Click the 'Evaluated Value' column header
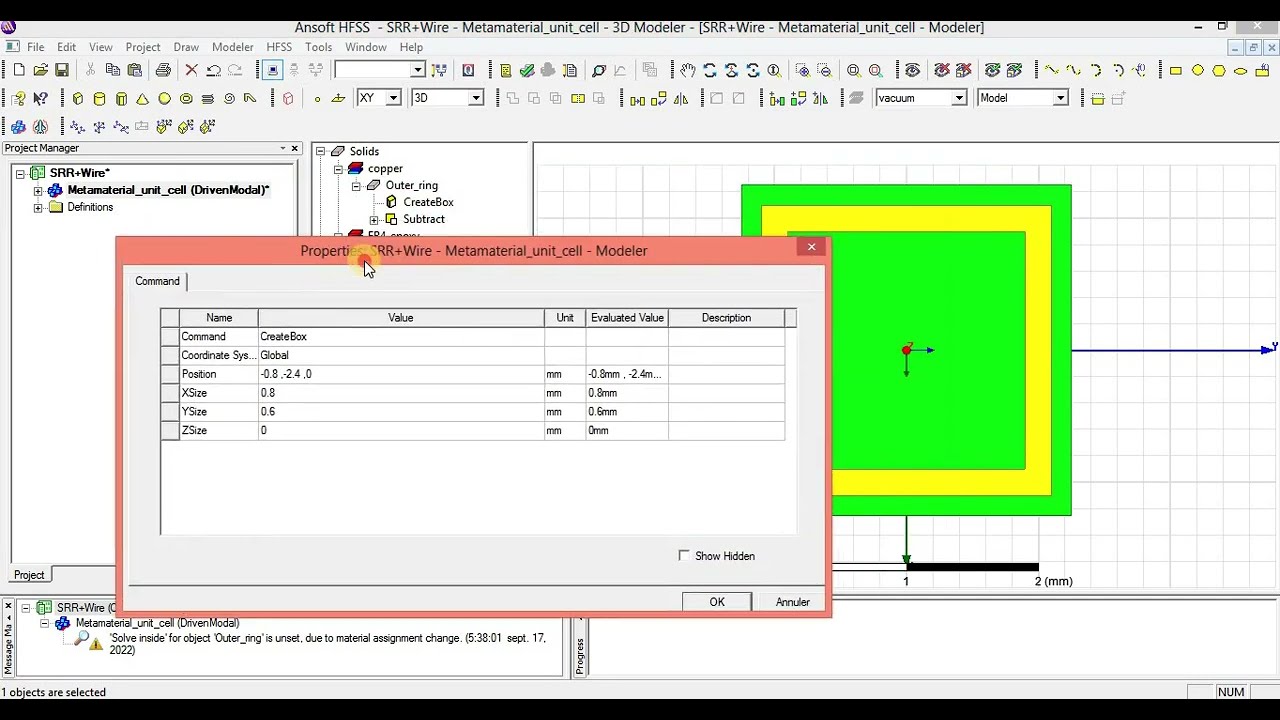Viewport: 1280px width, 720px height. coord(627,318)
